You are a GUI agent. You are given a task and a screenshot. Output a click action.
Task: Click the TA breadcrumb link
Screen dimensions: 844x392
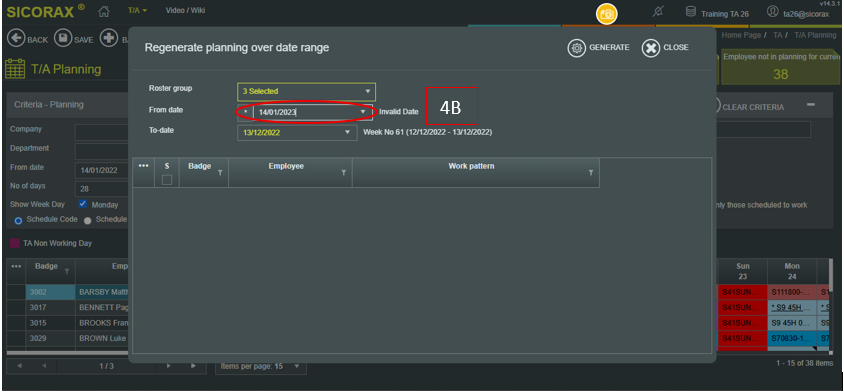pos(777,35)
